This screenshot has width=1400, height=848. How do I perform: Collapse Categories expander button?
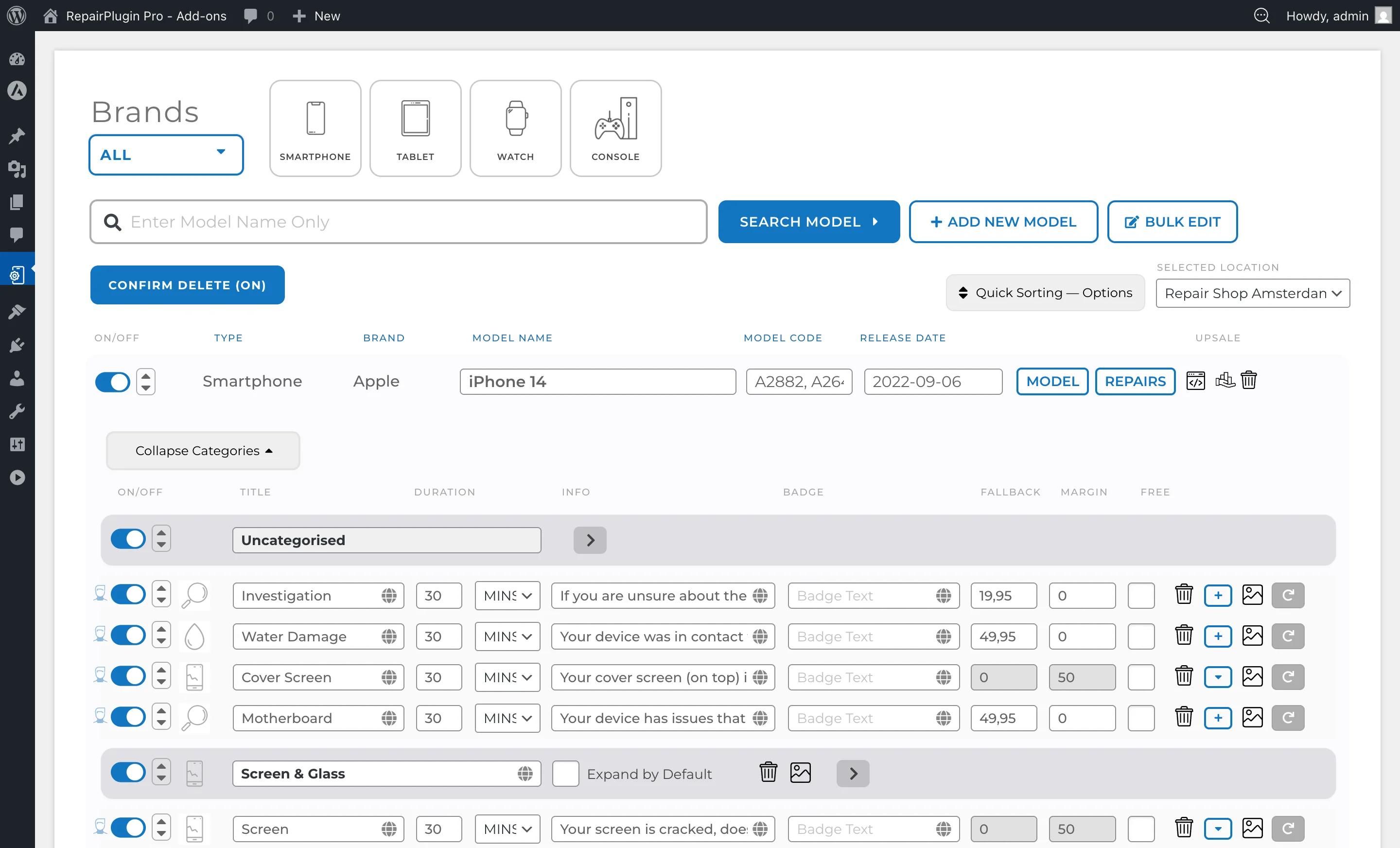click(x=203, y=451)
